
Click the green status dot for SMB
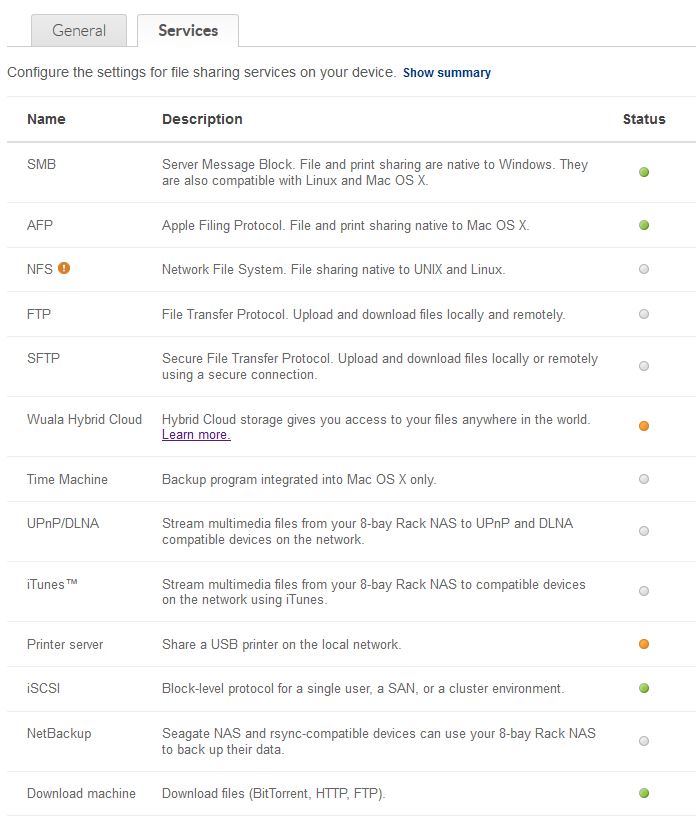click(x=643, y=172)
